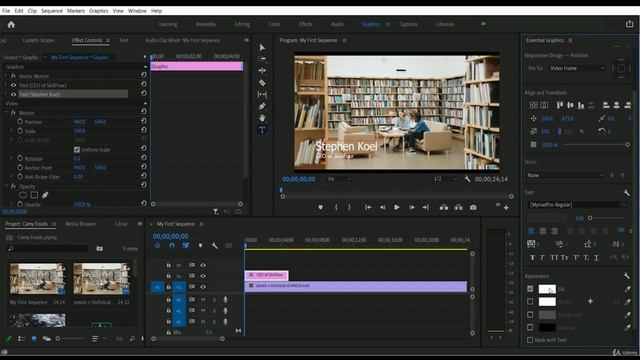Image resolution: width=640 pixels, height=360 pixels.
Task: Expand the workspace overflow chevrons
Action: [x=483, y=24]
